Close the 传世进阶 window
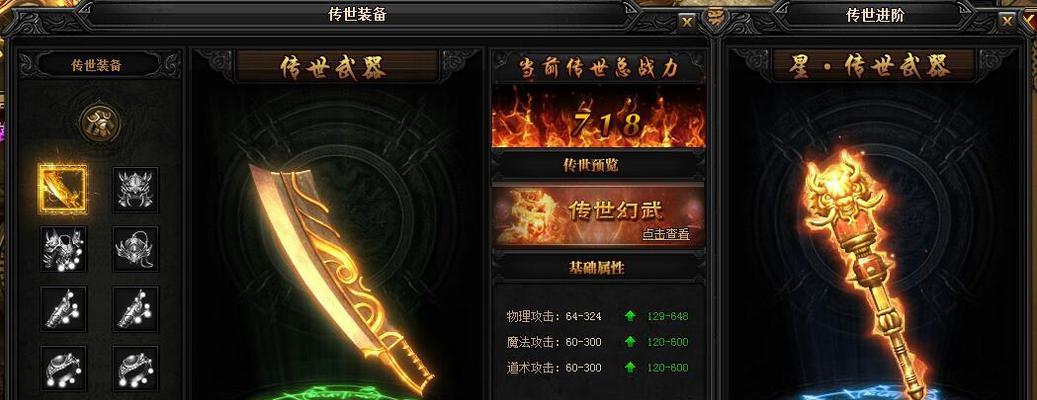Screen dimensions: 1037x400 pos(1007,22)
